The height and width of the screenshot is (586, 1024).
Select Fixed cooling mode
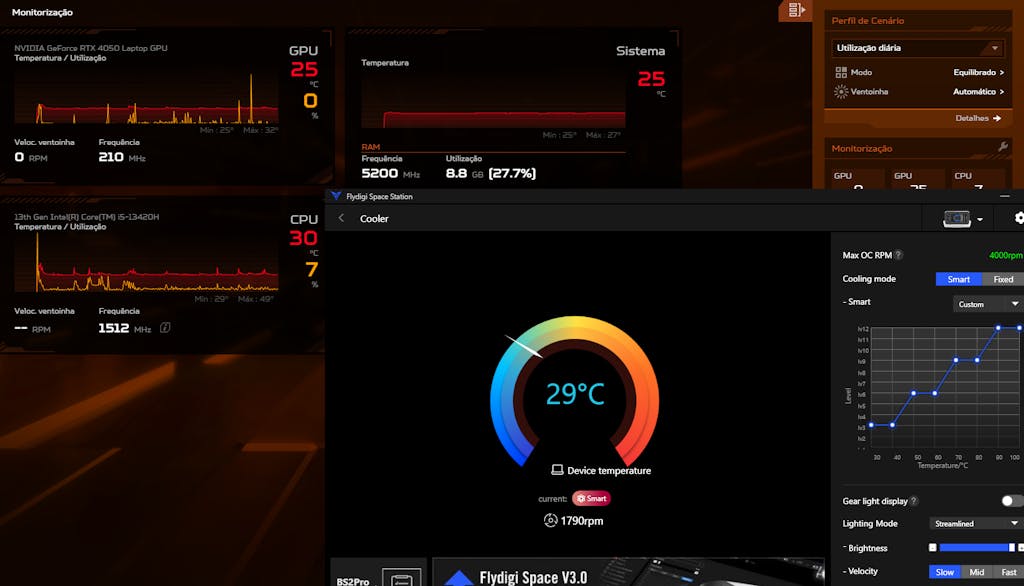pos(1003,279)
